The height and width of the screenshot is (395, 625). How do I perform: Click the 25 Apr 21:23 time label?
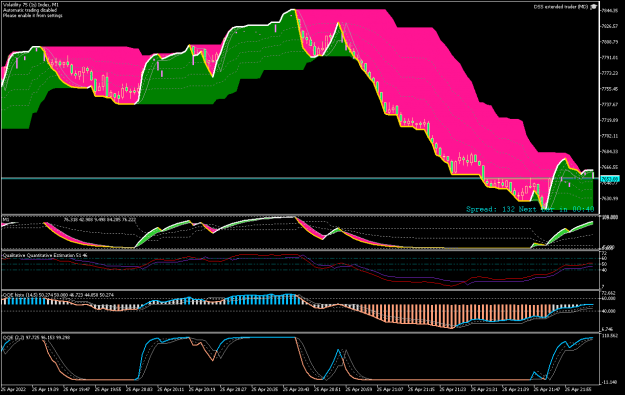point(452,389)
